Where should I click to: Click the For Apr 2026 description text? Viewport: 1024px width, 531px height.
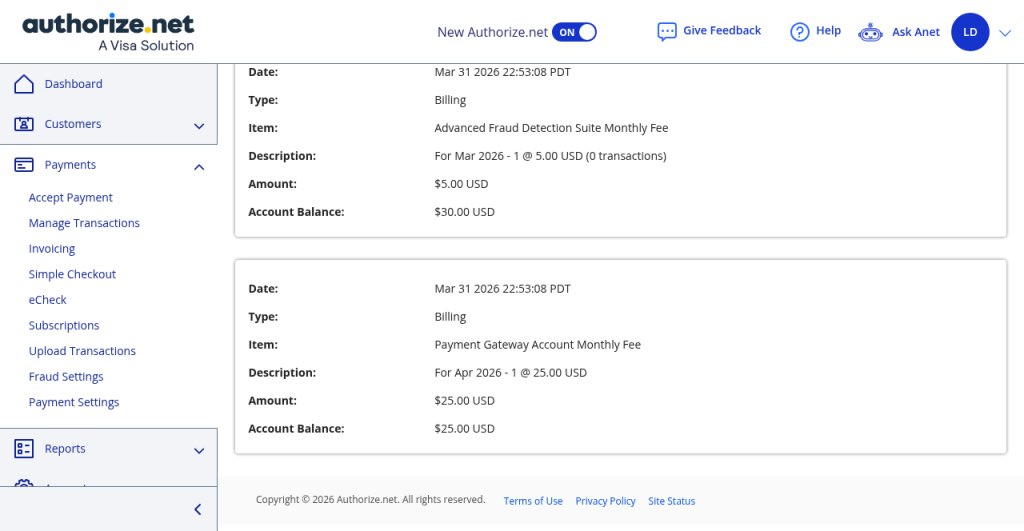pyautogui.click(x=511, y=372)
